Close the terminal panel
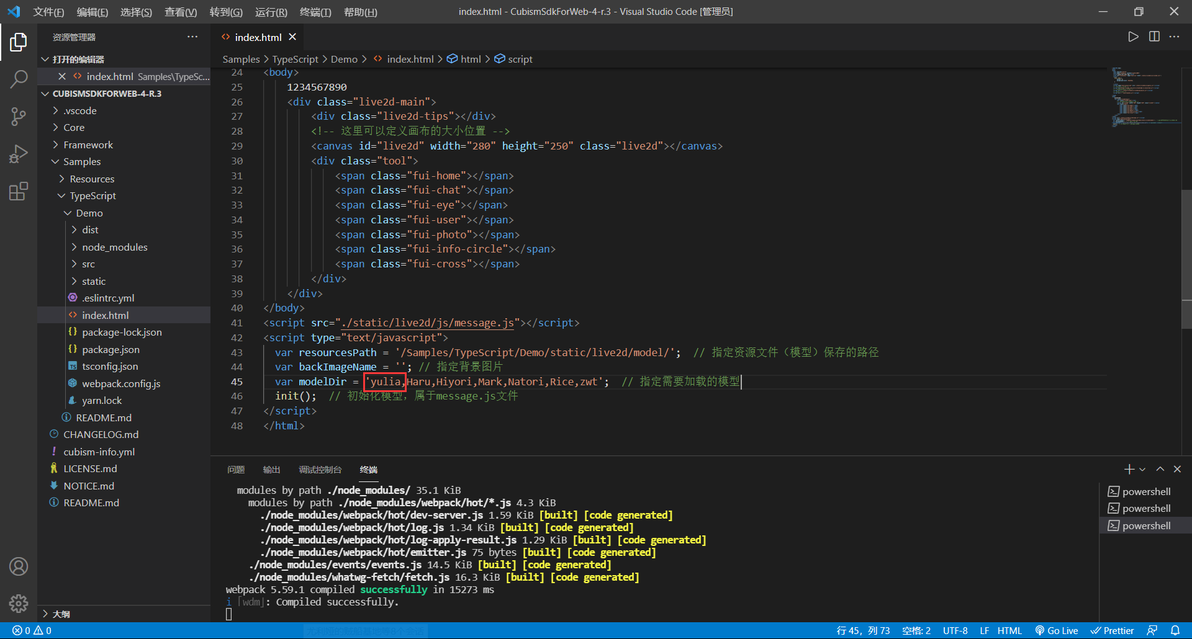 point(1177,470)
